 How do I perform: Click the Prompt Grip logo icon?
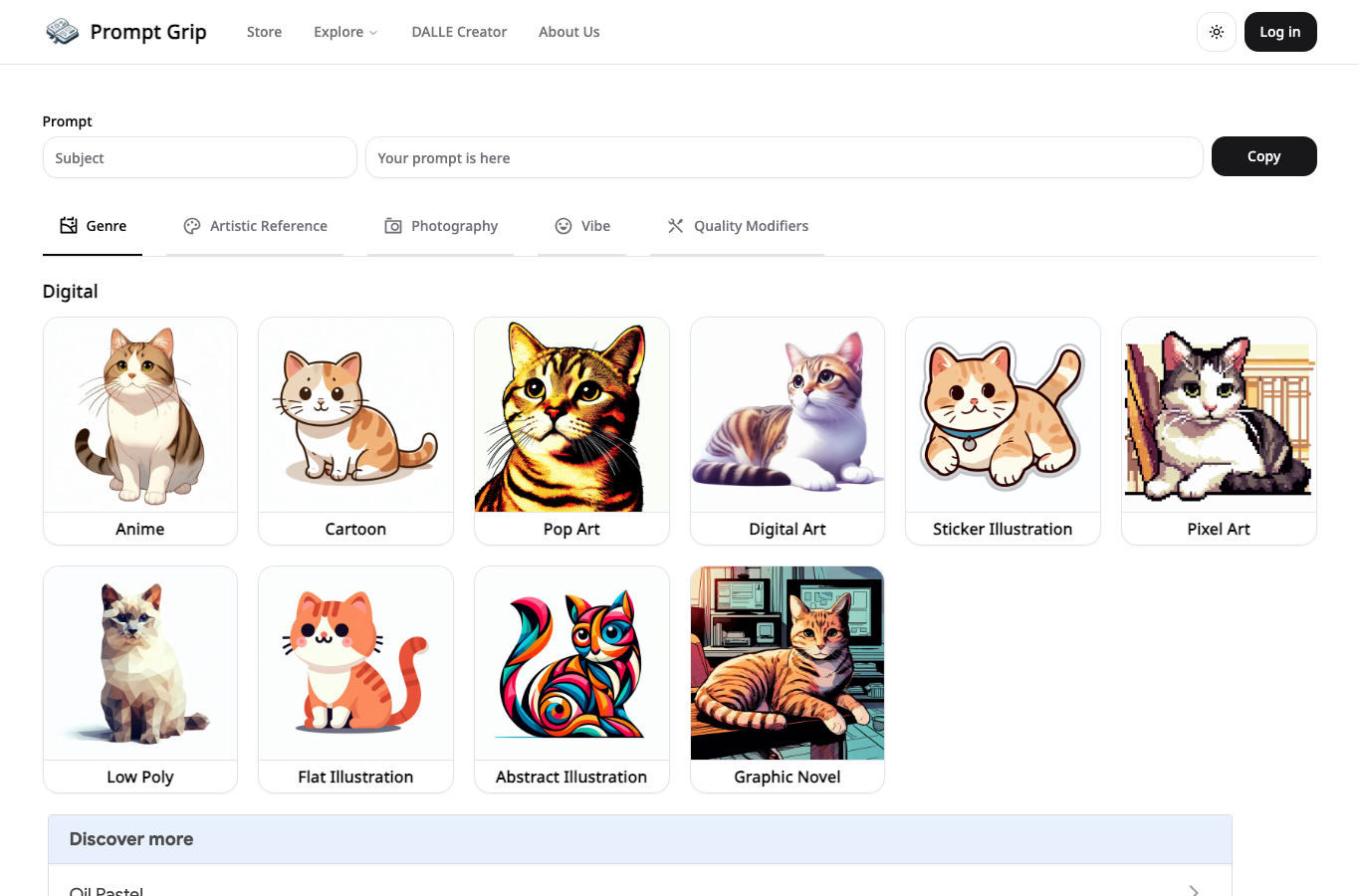tap(62, 32)
